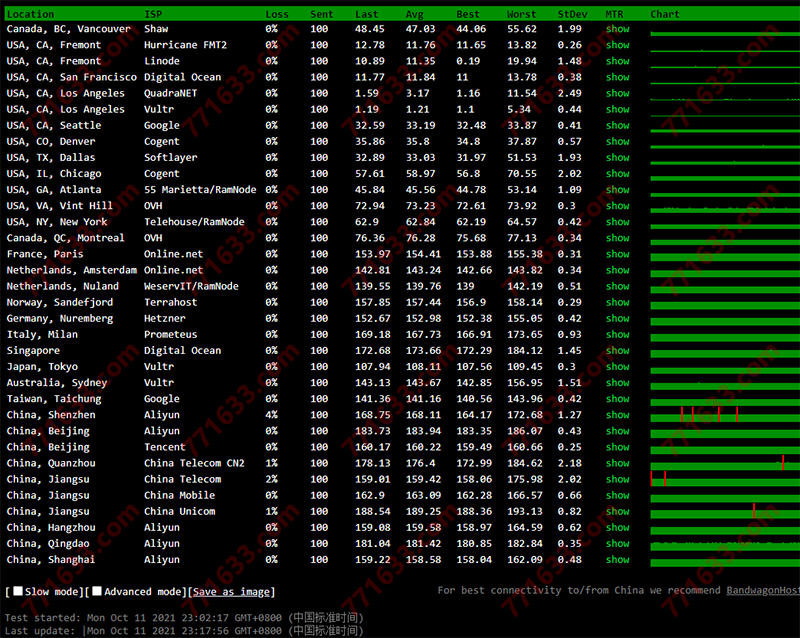Click the Jiangsu China Unicom latency chart

[725, 511]
